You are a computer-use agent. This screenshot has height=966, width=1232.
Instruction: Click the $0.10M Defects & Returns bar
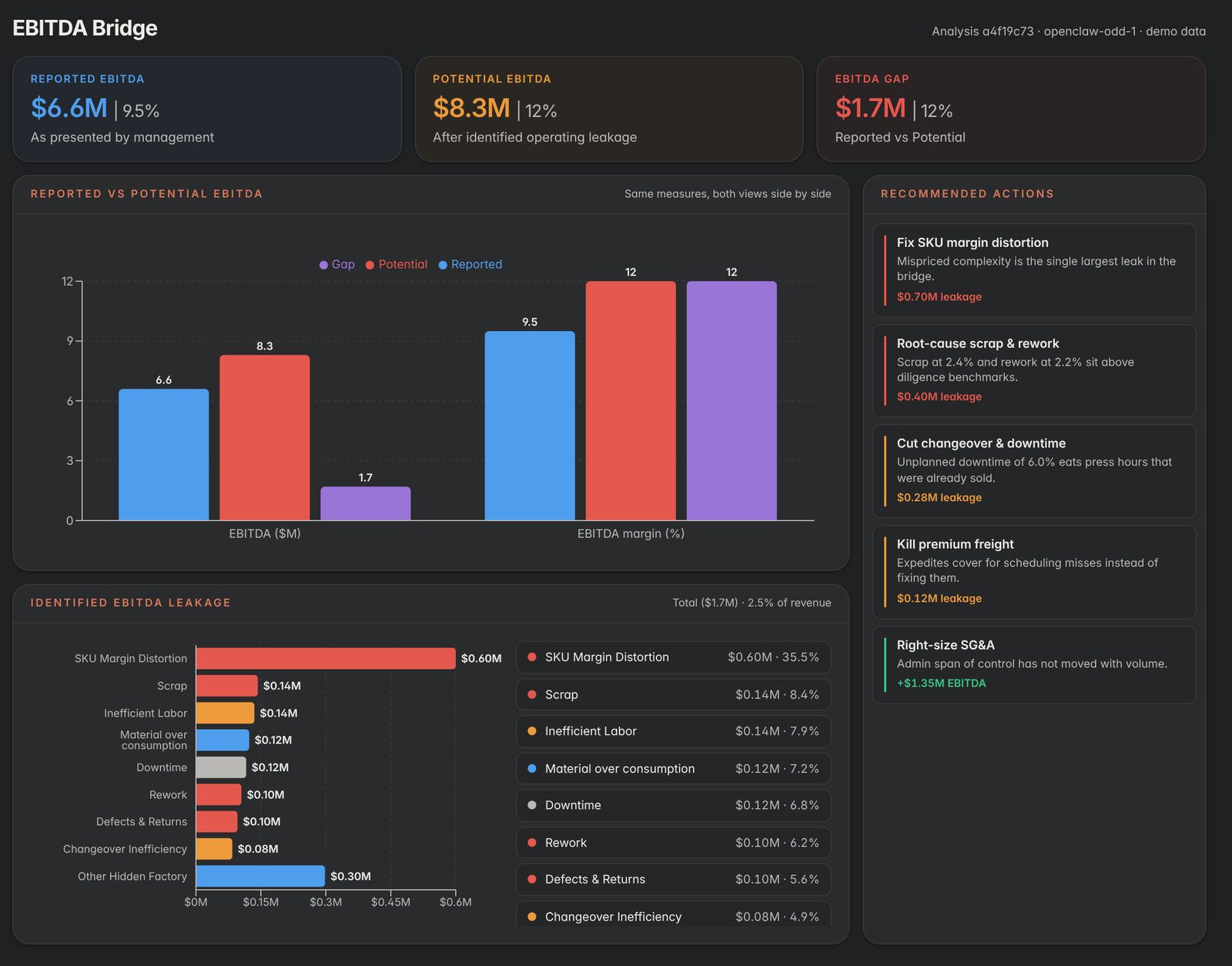pos(216,821)
